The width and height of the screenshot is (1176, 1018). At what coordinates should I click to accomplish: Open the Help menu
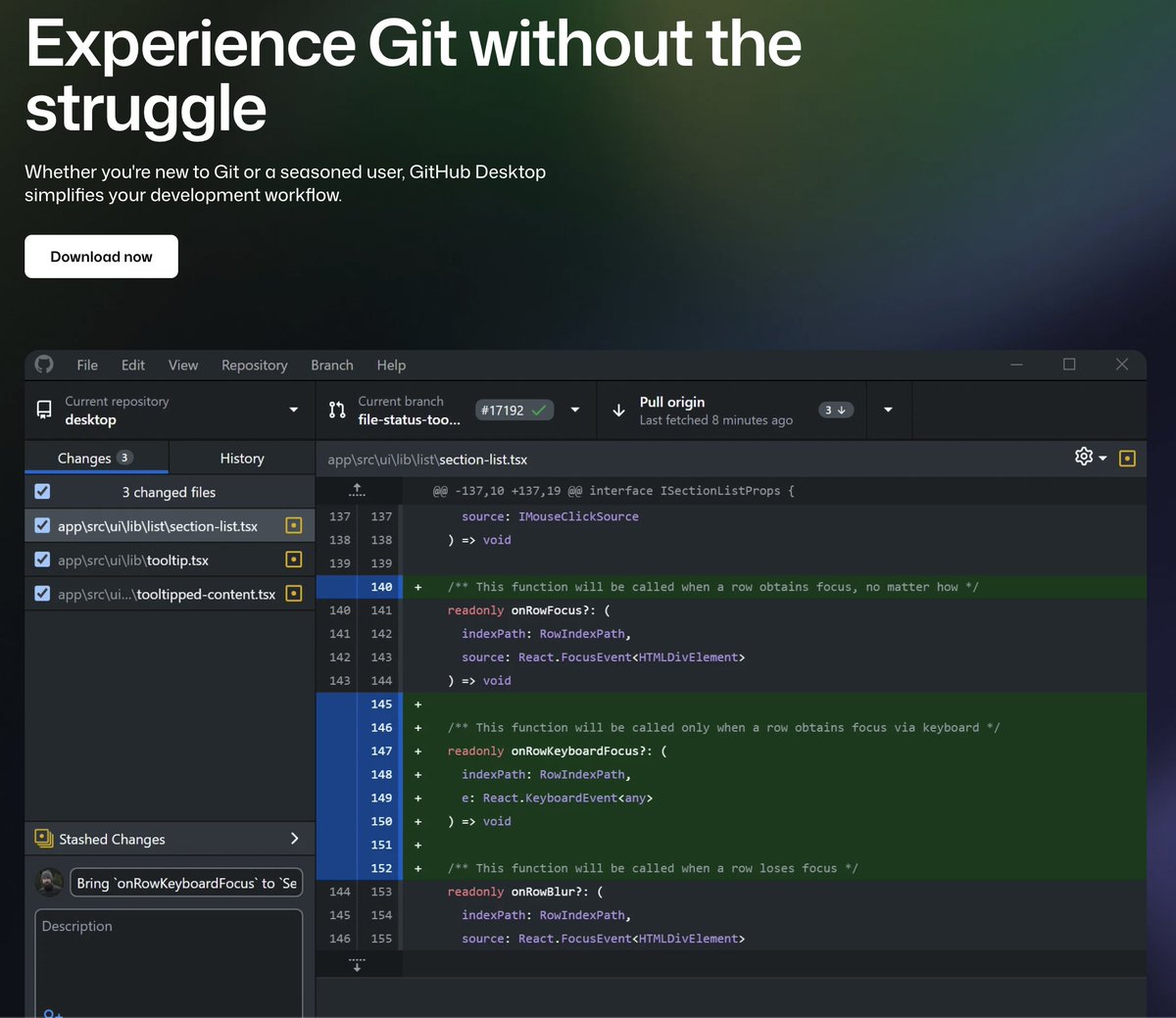pyautogui.click(x=391, y=364)
